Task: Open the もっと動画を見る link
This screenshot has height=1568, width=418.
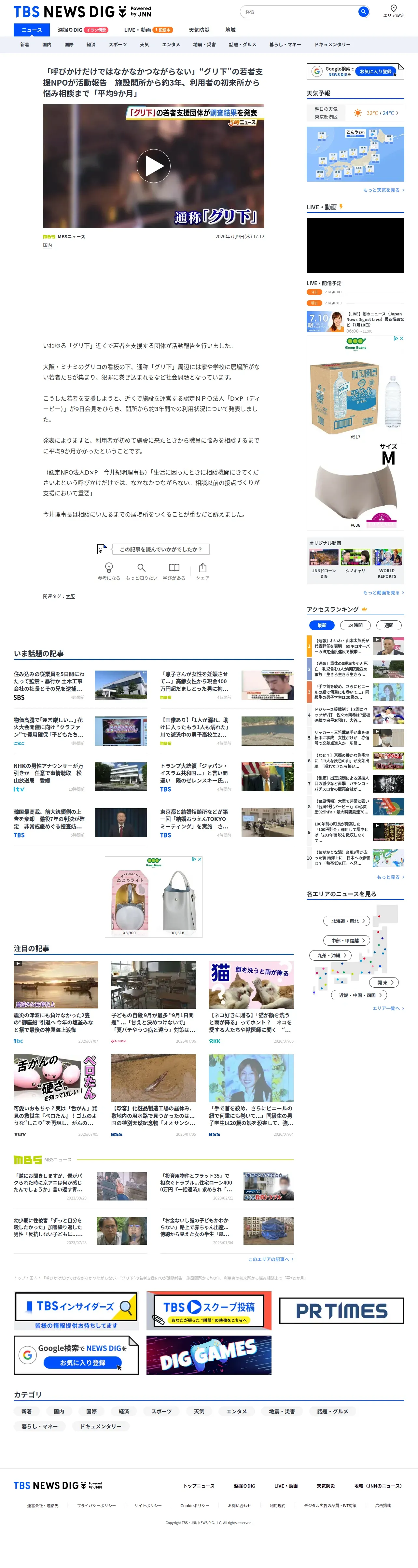Action: (x=383, y=592)
